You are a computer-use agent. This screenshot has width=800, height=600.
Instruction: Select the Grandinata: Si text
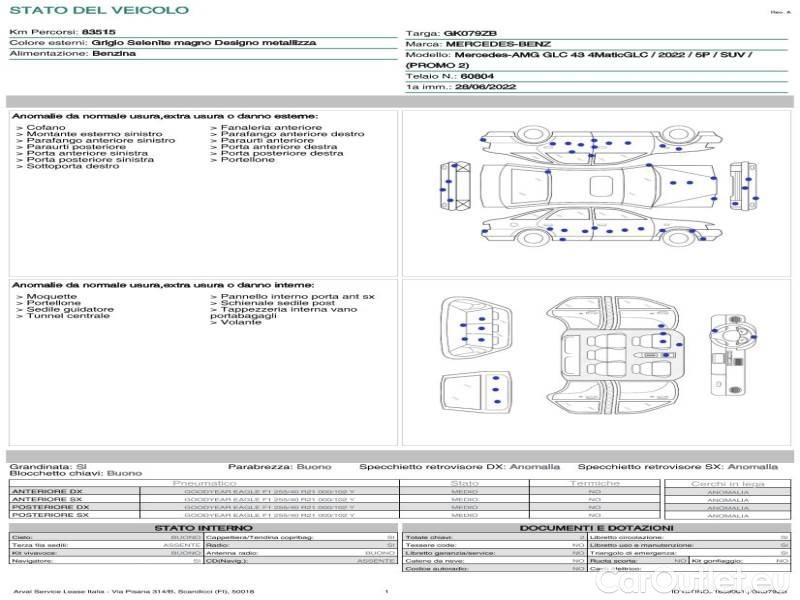click(x=48, y=466)
